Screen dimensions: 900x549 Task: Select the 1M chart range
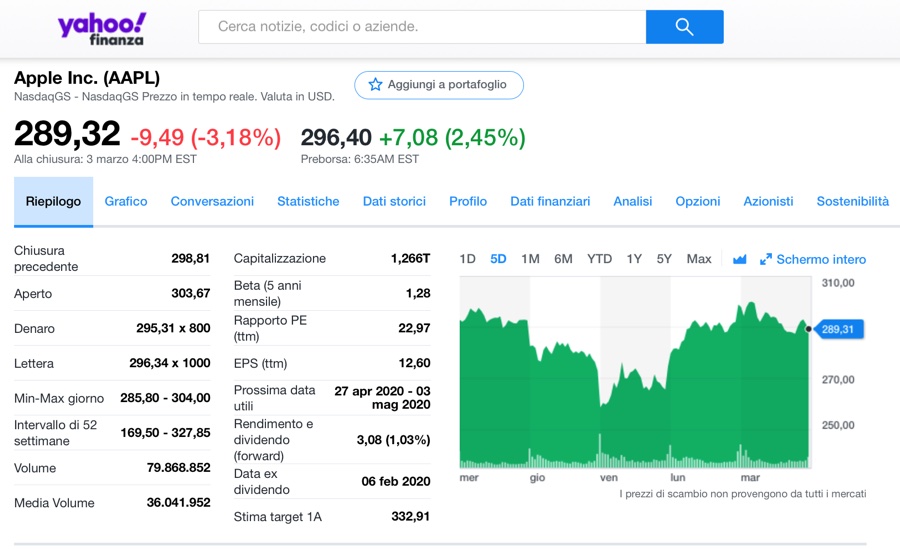click(530, 259)
